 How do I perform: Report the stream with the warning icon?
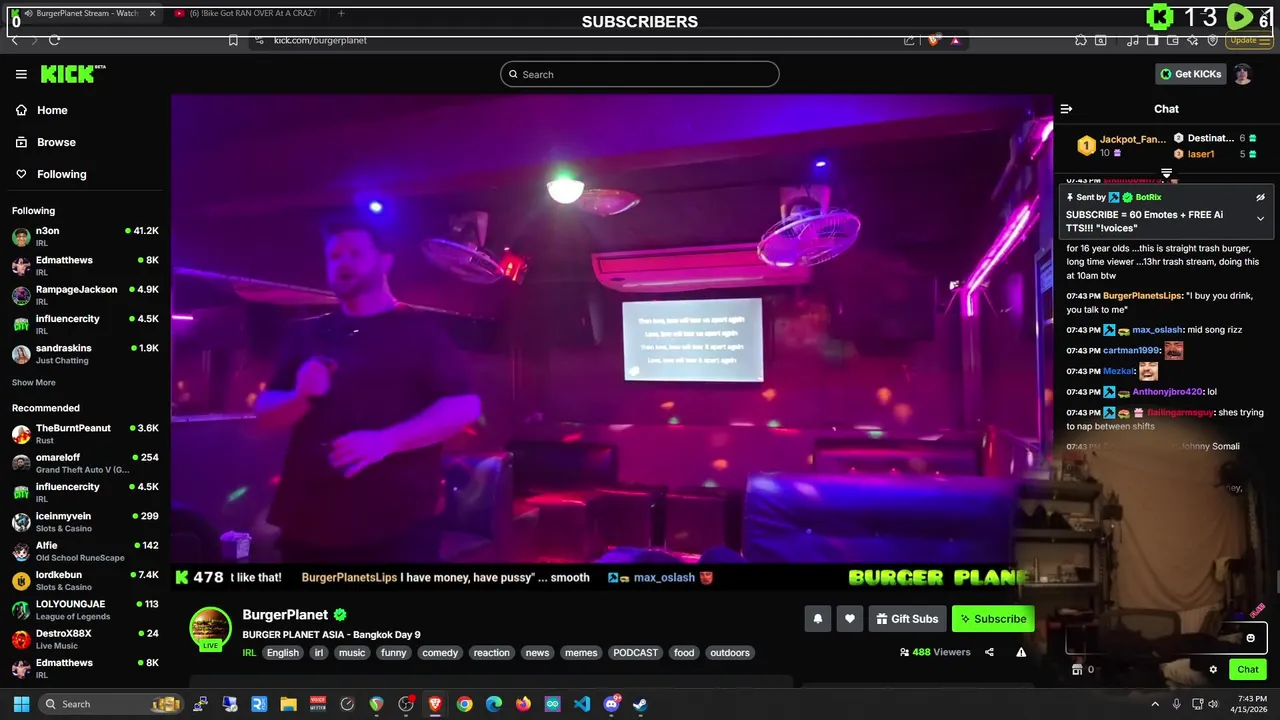(x=1021, y=652)
